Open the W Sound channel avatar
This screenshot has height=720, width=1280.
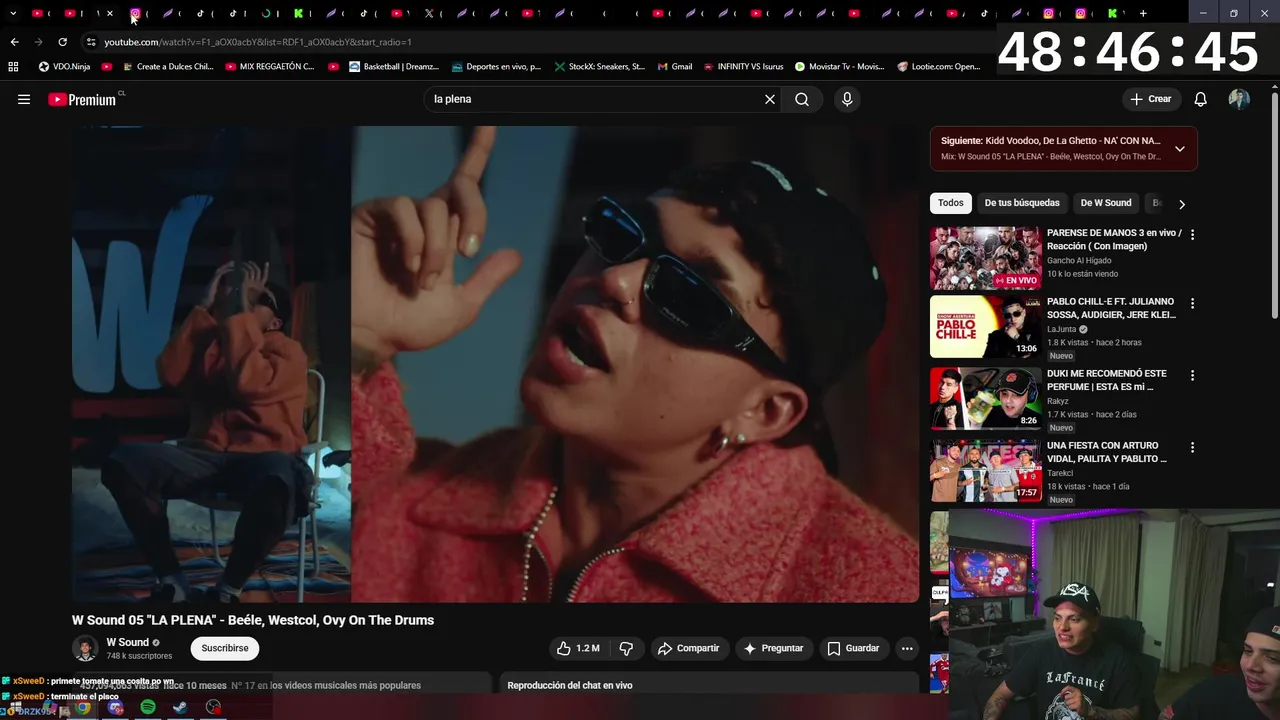85,648
